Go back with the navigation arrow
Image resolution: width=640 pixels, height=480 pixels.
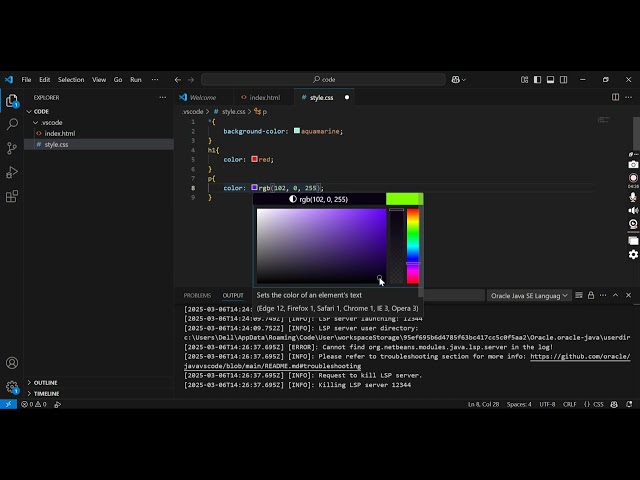[178, 80]
